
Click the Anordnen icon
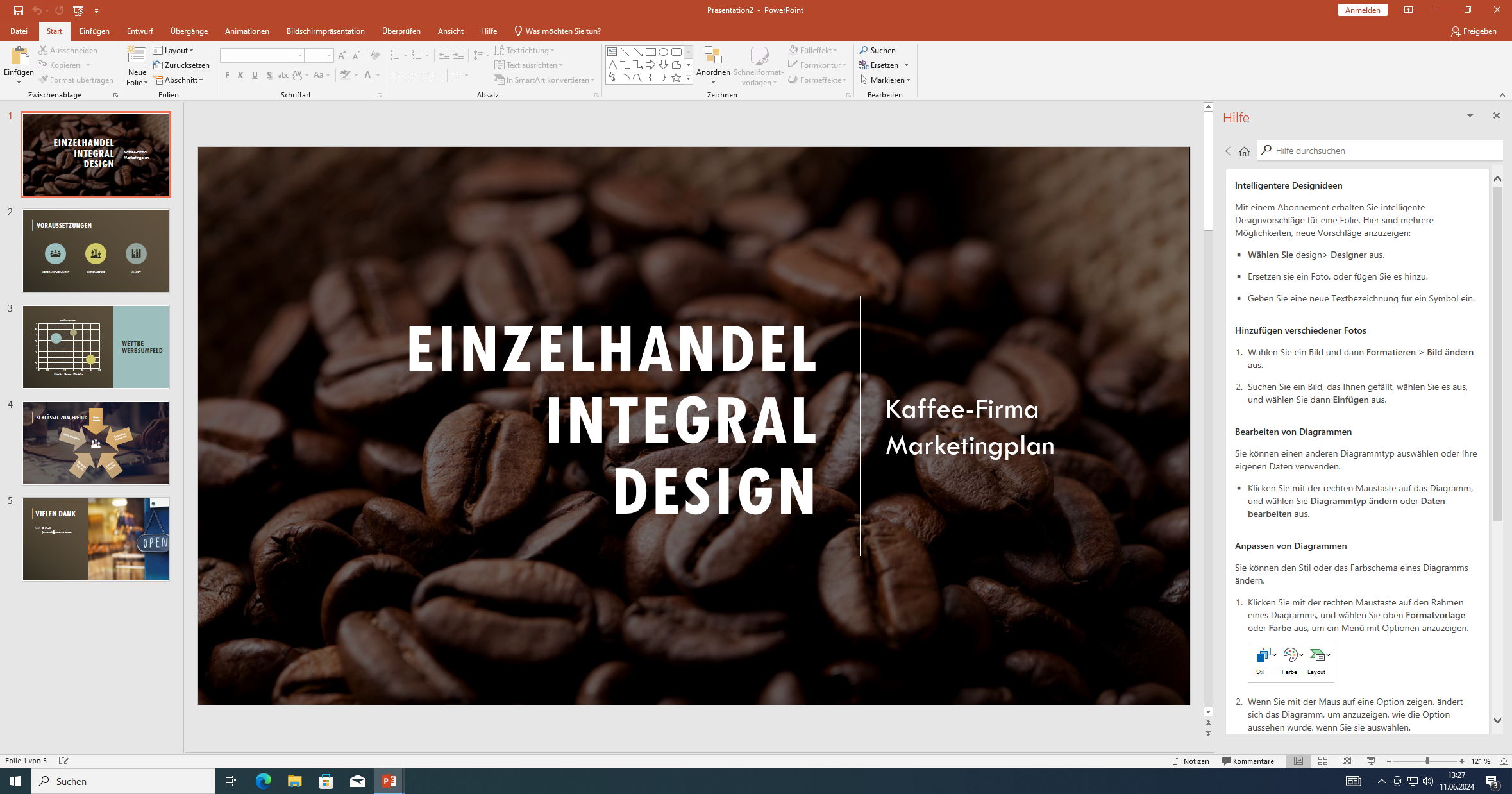pyautogui.click(x=713, y=55)
